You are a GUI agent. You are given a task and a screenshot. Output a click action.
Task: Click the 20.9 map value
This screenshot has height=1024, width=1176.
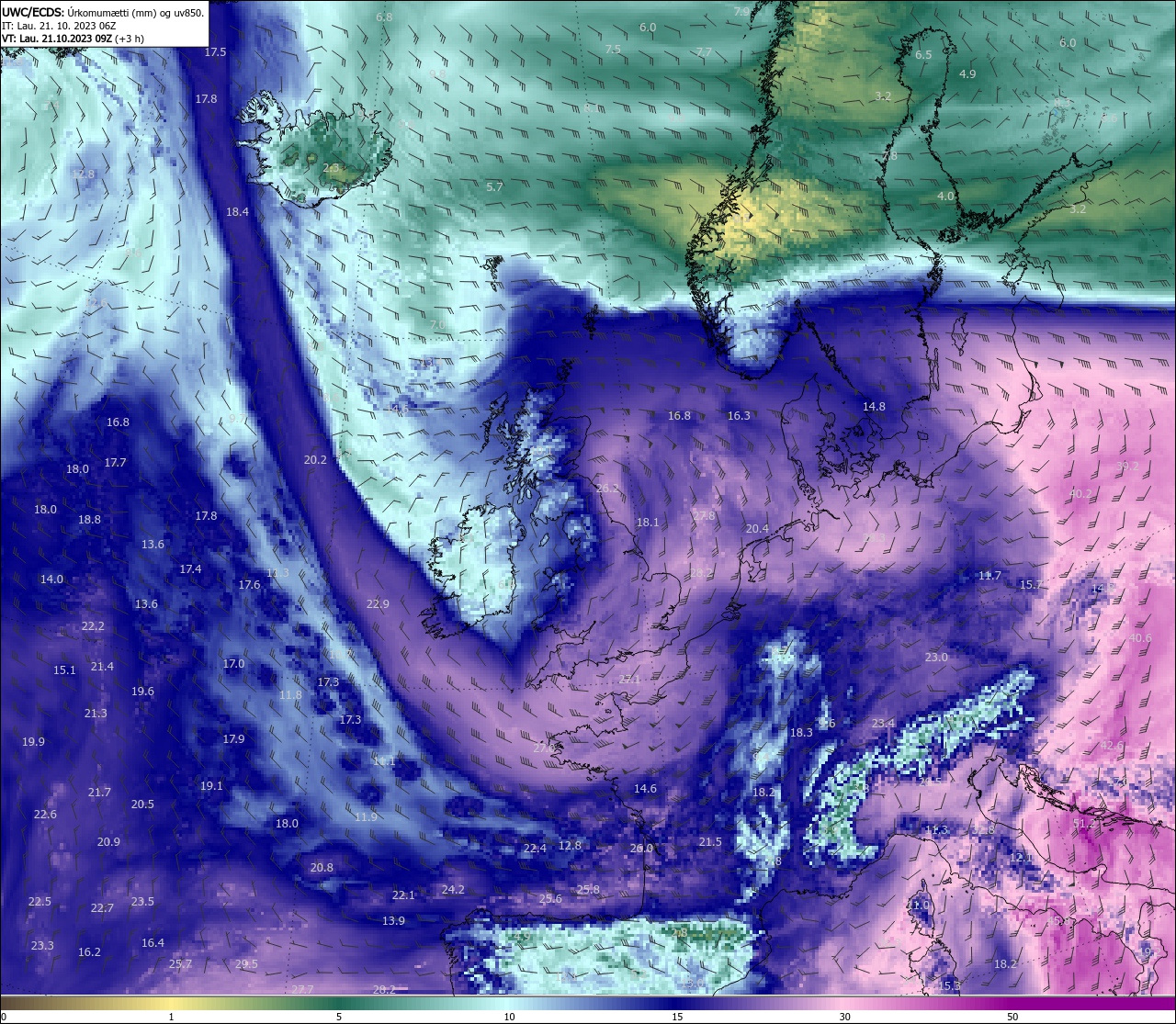pyautogui.click(x=108, y=842)
